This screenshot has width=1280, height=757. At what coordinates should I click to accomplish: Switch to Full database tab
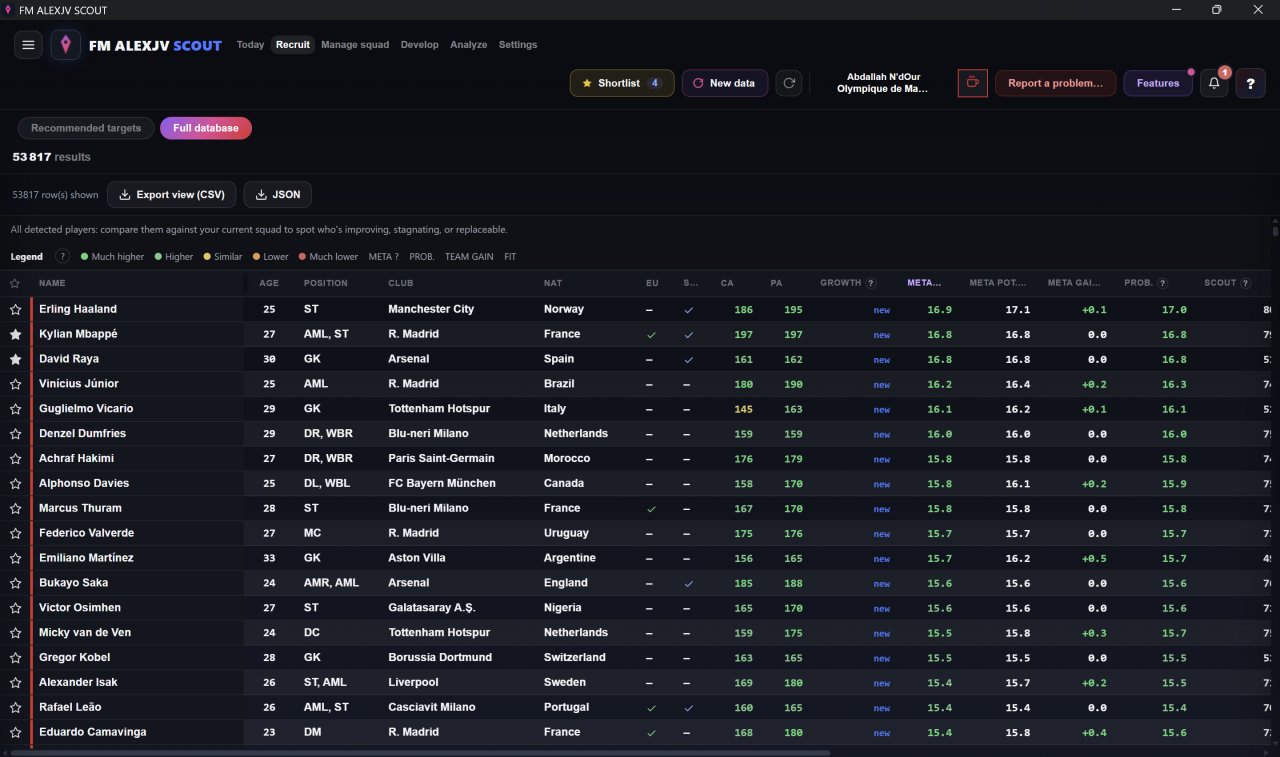pyautogui.click(x=206, y=128)
